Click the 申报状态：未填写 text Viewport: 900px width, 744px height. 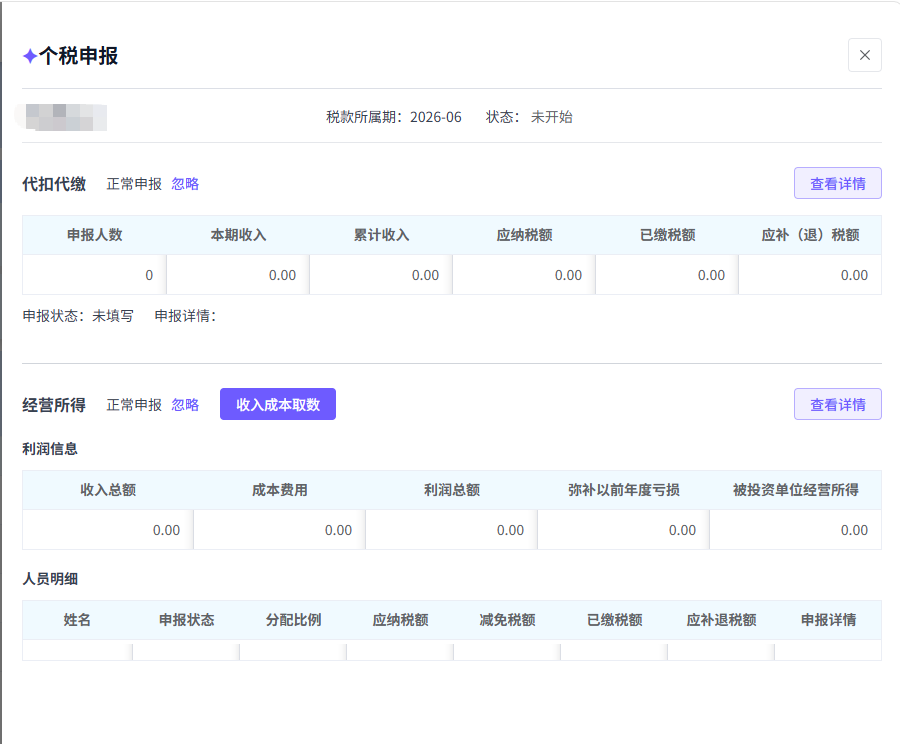78,316
